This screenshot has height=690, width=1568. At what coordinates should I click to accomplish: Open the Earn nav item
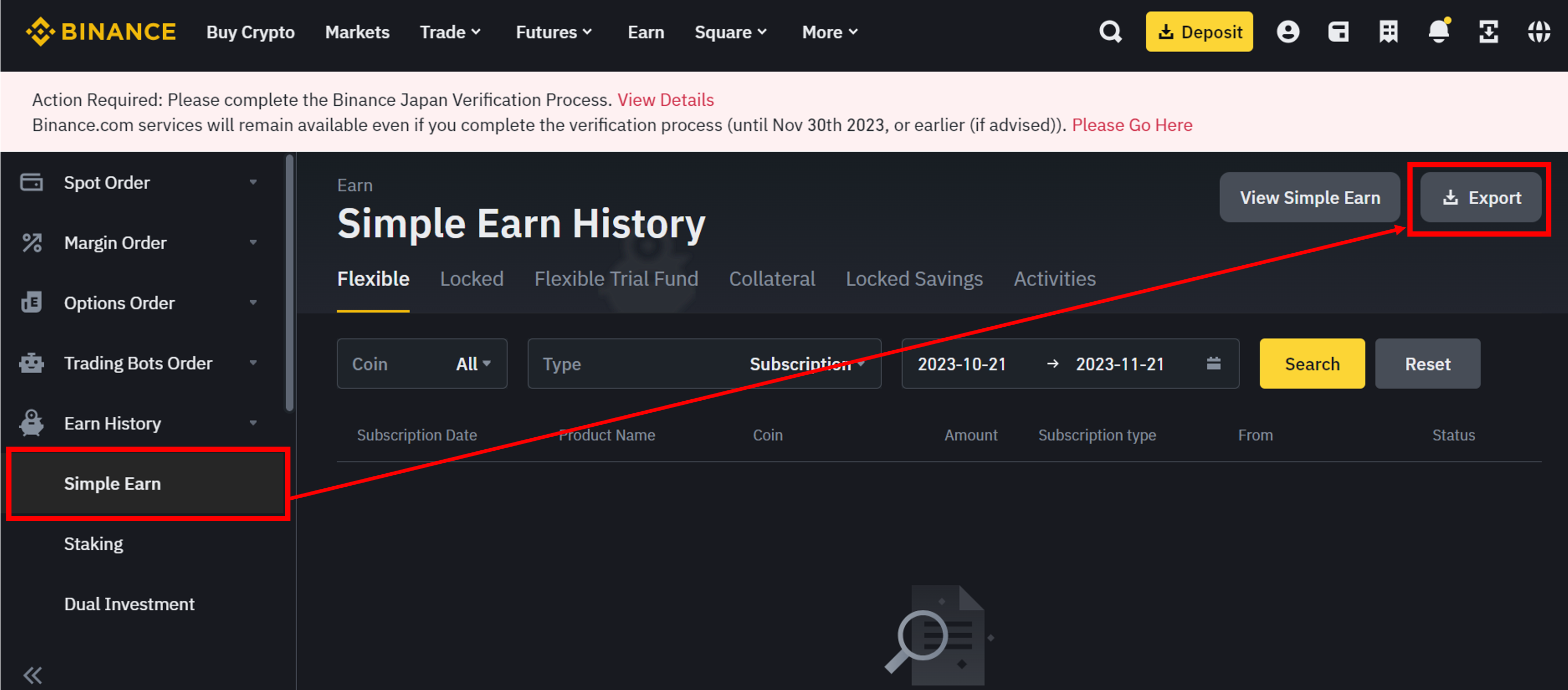click(x=646, y=32)
